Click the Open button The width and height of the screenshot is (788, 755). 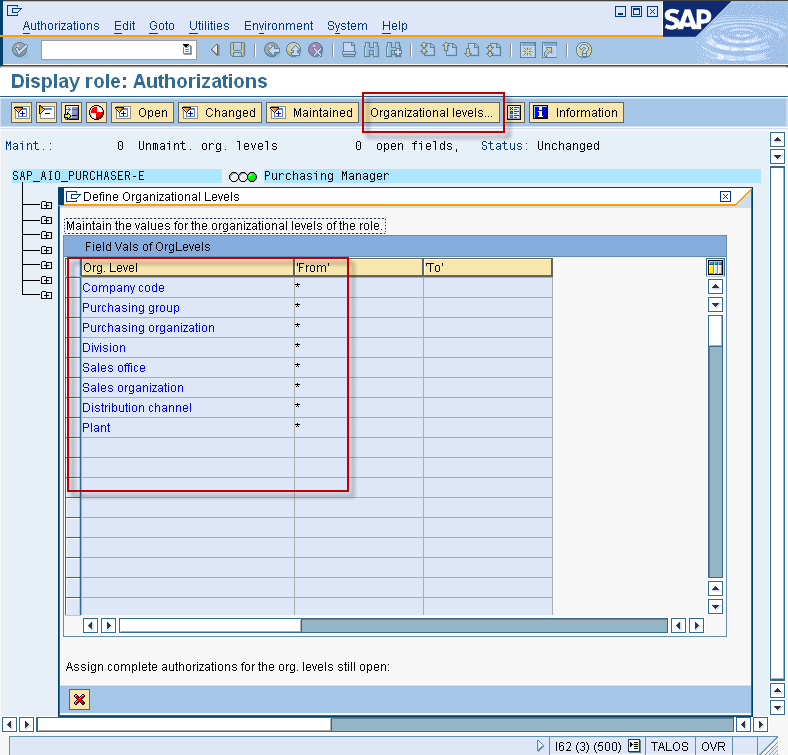(x=143, y=113)
